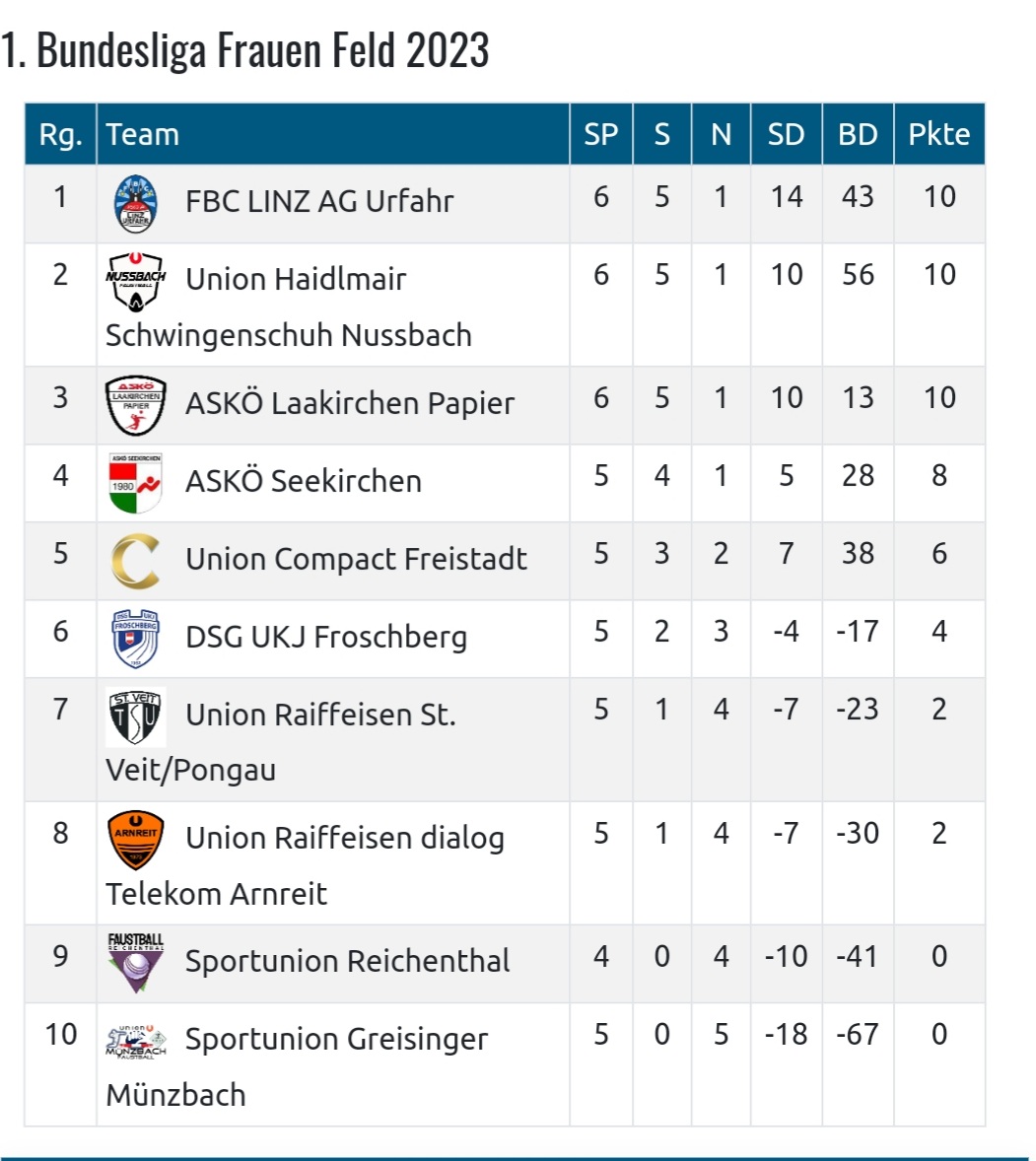1036x1161 pixels.
Task: Click the Münzbach Faustball logo
Action: pyautogui.click(x=135, y=1041)
